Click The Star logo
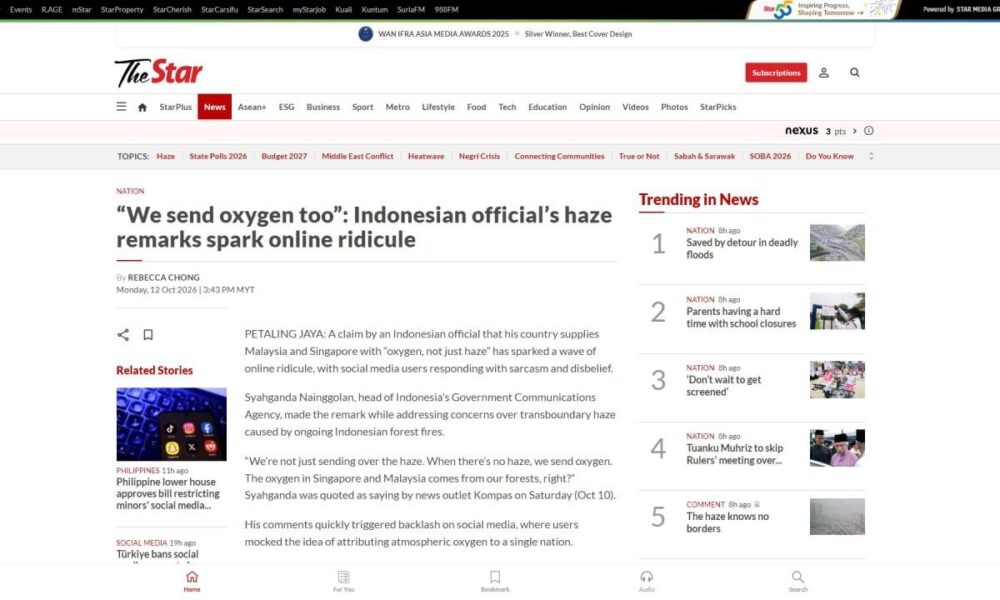 coord(159,73)
